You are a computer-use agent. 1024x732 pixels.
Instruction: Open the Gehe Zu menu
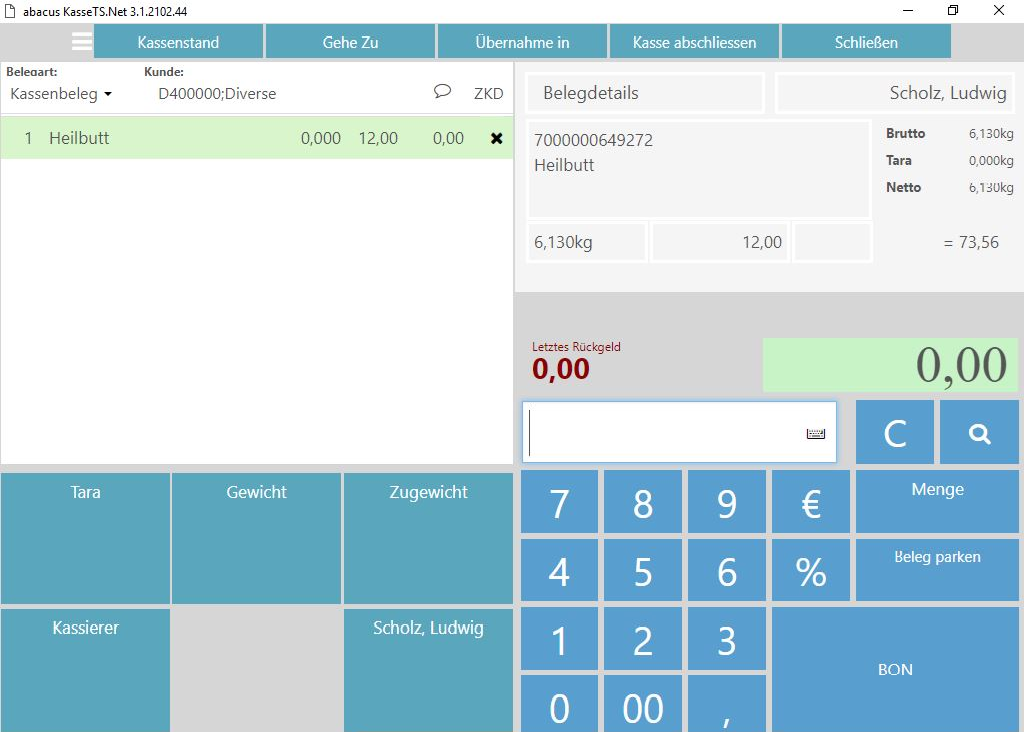tap(350, 42)
